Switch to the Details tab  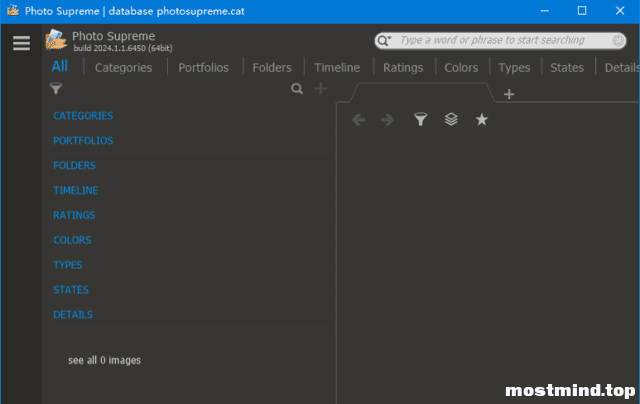click(x=622, y=67)
